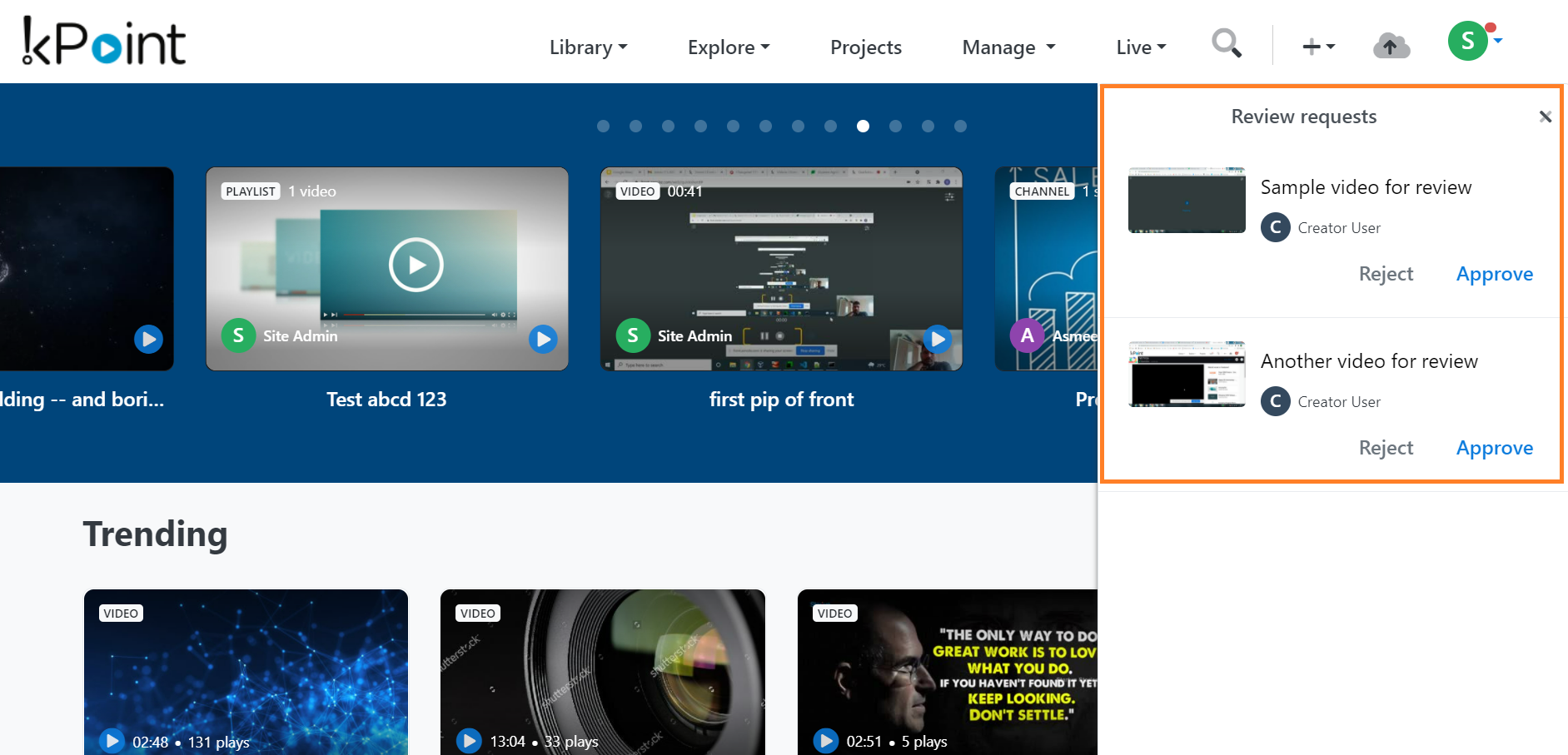Select the tenth carousel dot
The height and width of the screenshot is (755, 1568).
(895, 127)
